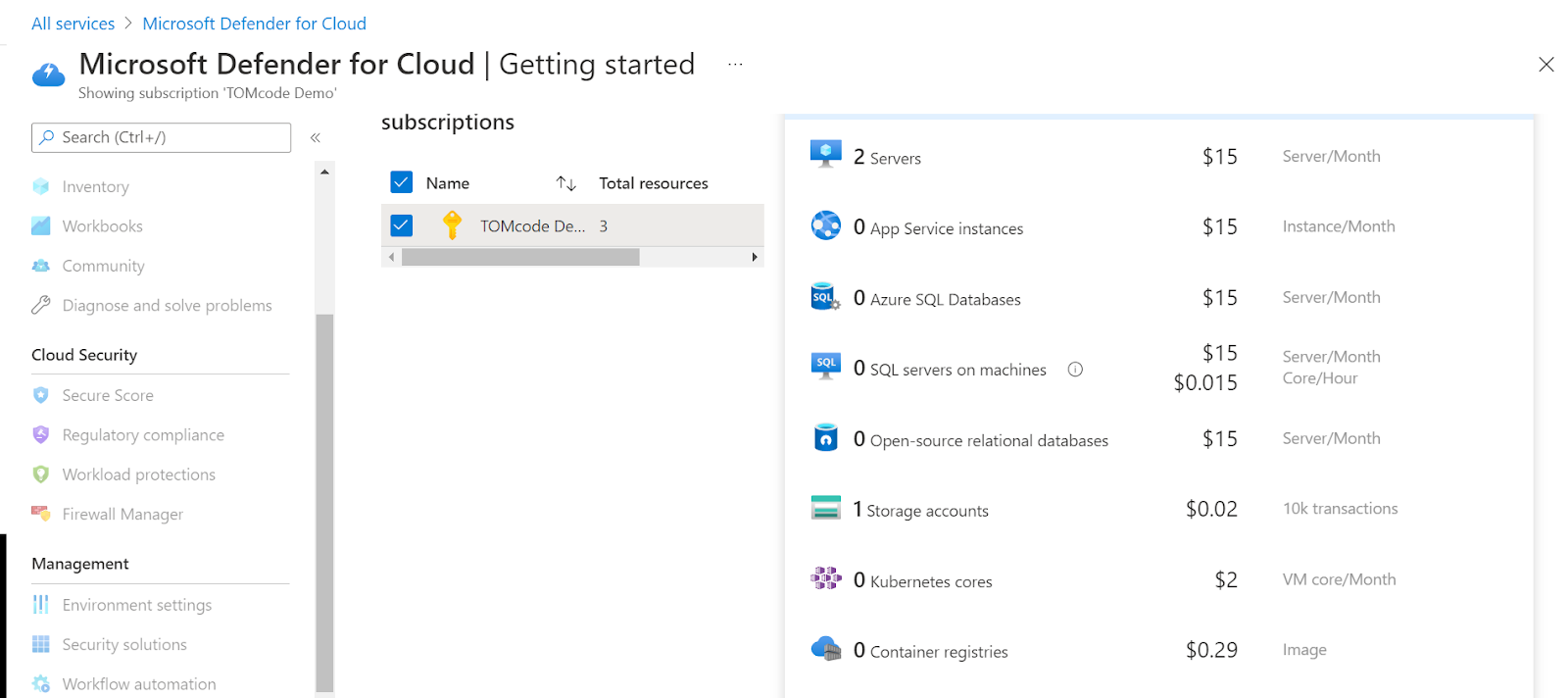Click the sidebar search box

tap(162, 137)
